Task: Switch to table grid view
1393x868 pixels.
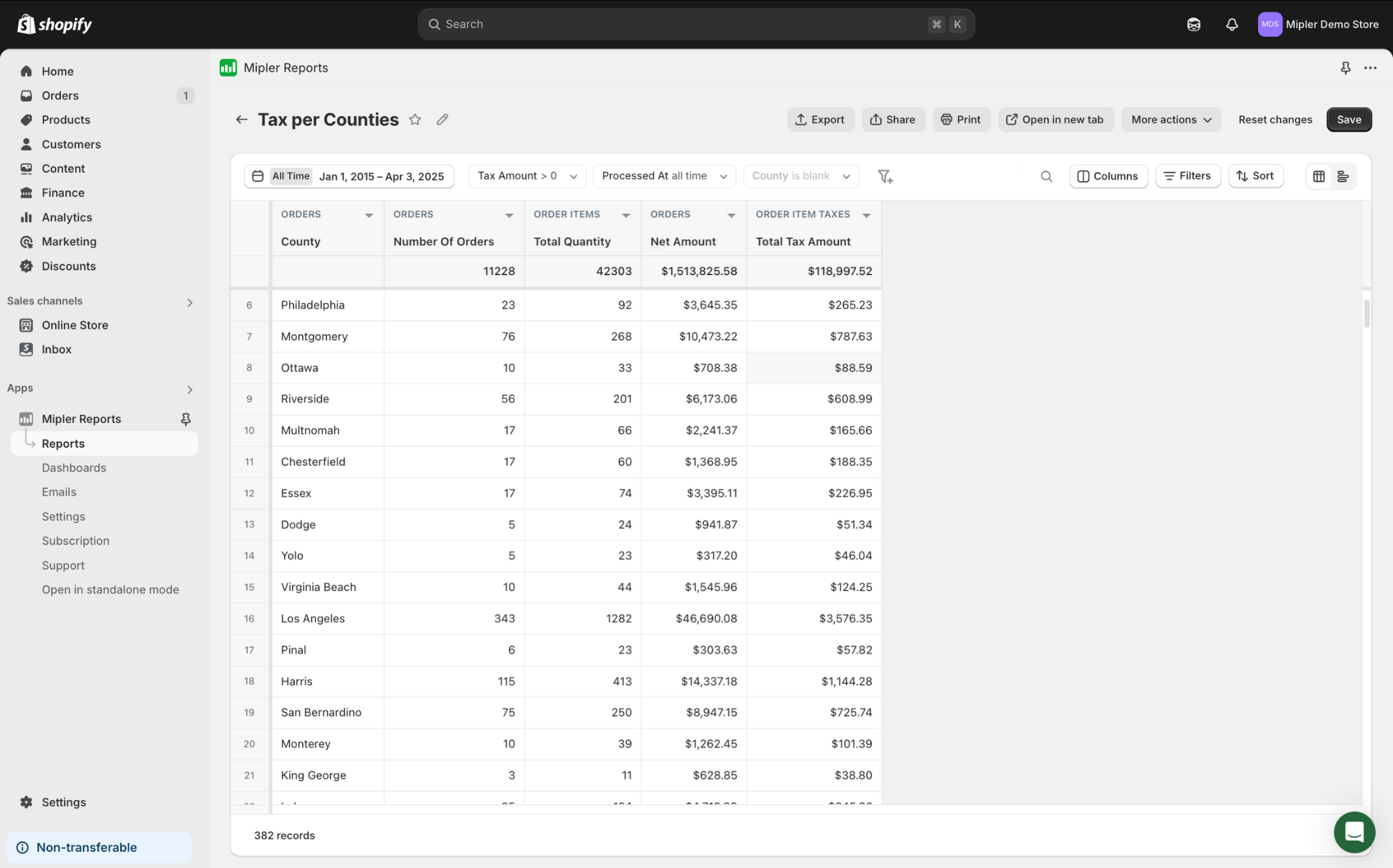Action: (1318, 176)
